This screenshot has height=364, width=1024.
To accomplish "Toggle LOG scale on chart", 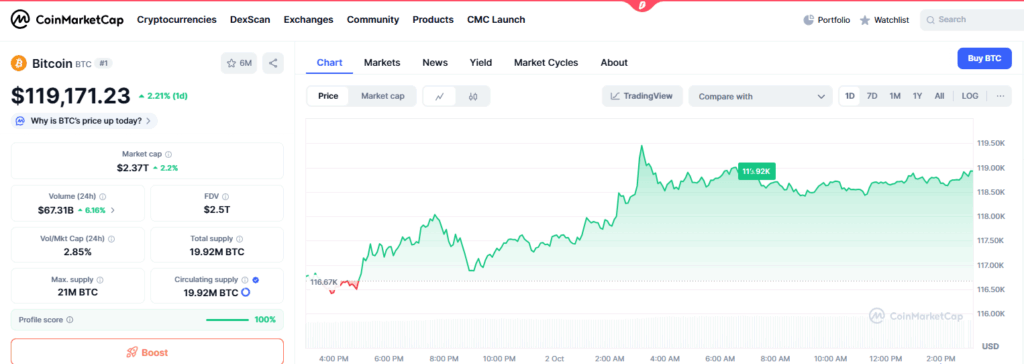I will coord(970,96).
